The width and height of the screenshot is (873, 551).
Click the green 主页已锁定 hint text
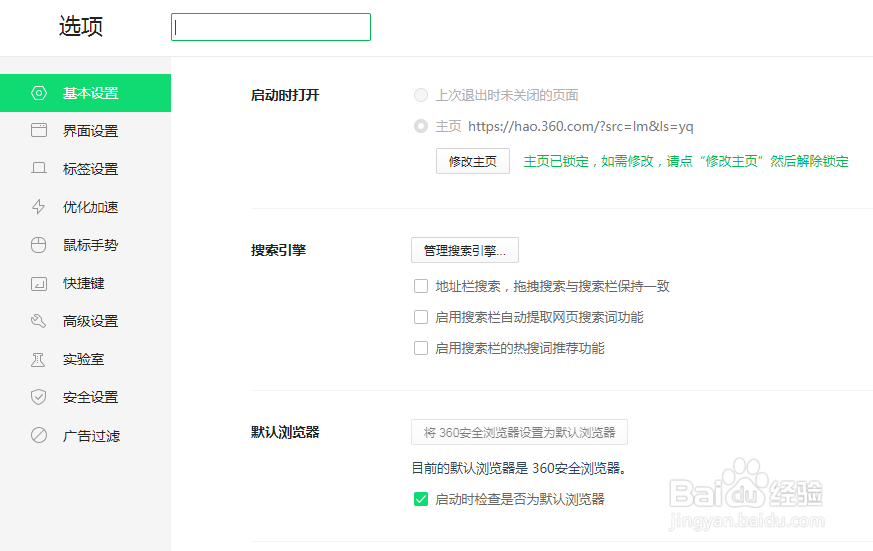pyautogui.click(x=686, y=161)
